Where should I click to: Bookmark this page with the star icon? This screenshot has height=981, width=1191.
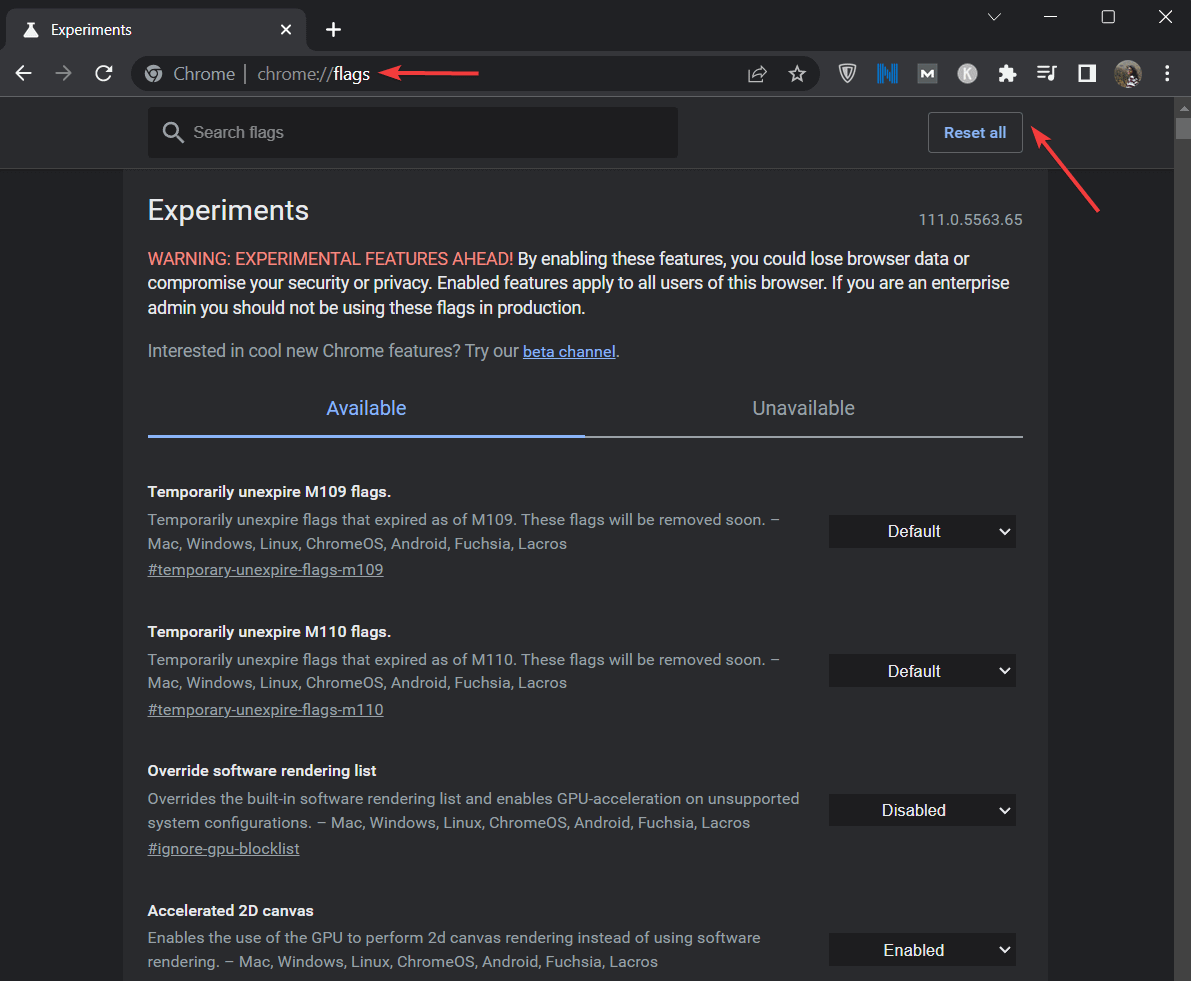coord(797,73)
